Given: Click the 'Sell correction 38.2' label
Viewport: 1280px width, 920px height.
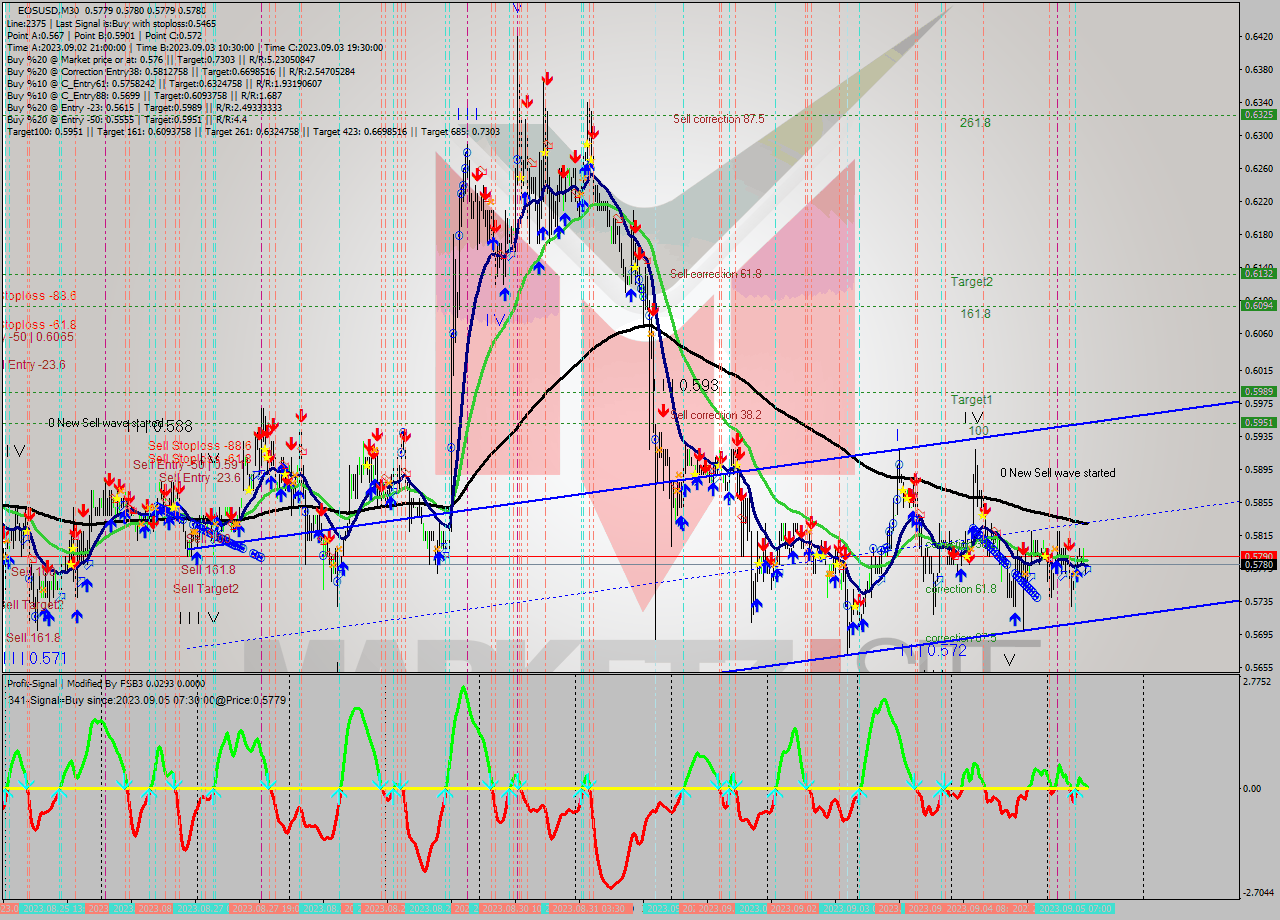Looking at the screenshot, I should click(716, 415).
